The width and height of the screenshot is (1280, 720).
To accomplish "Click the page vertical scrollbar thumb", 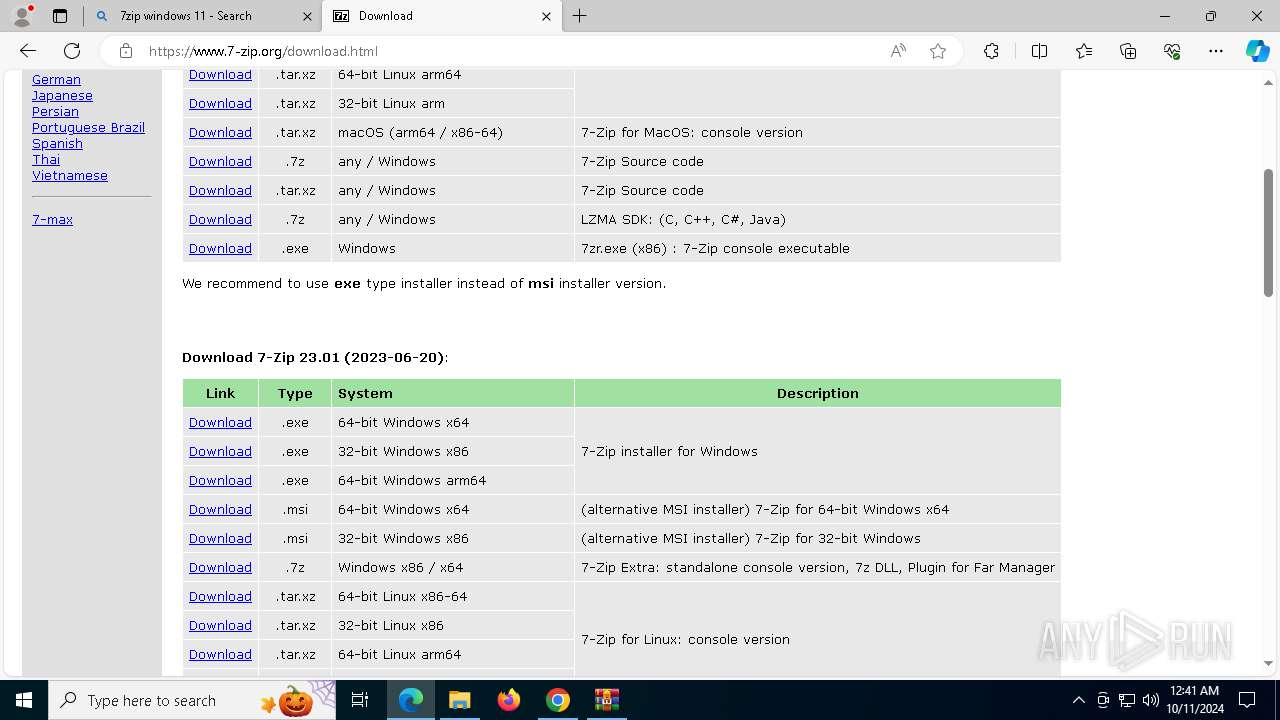I will coord(1268,233).
